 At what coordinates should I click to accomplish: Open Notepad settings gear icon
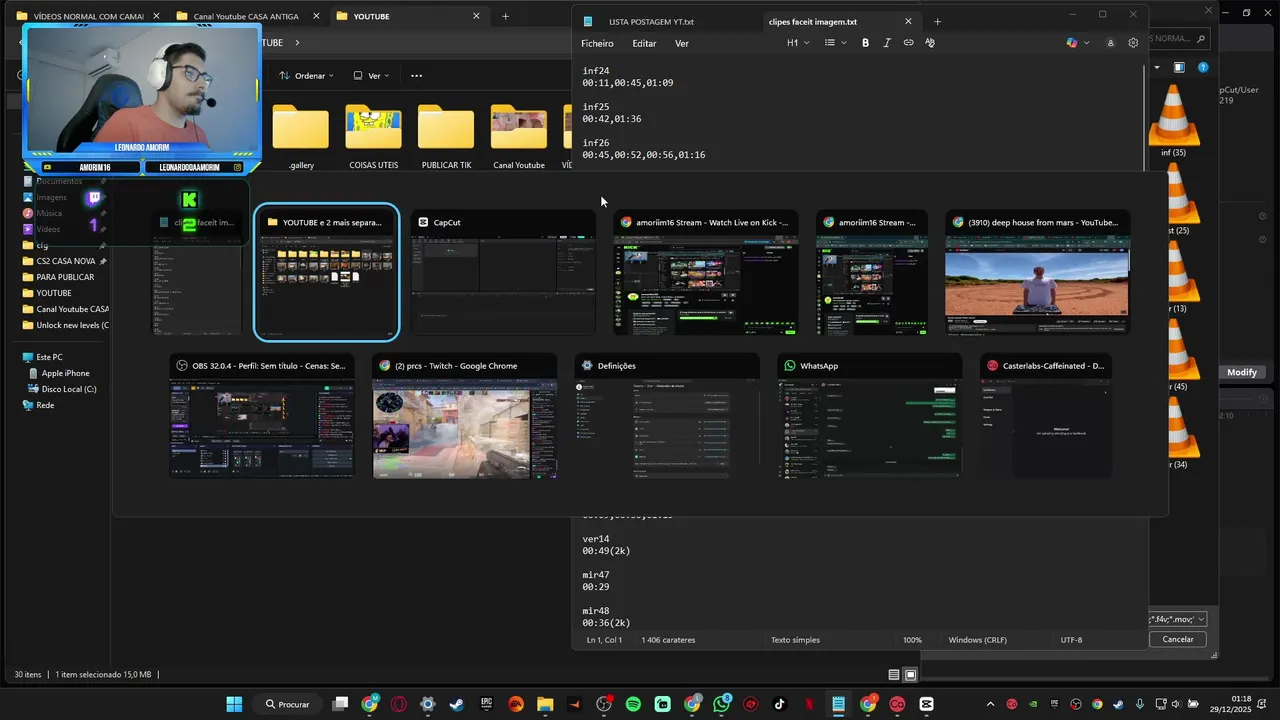pos(1133,43)
